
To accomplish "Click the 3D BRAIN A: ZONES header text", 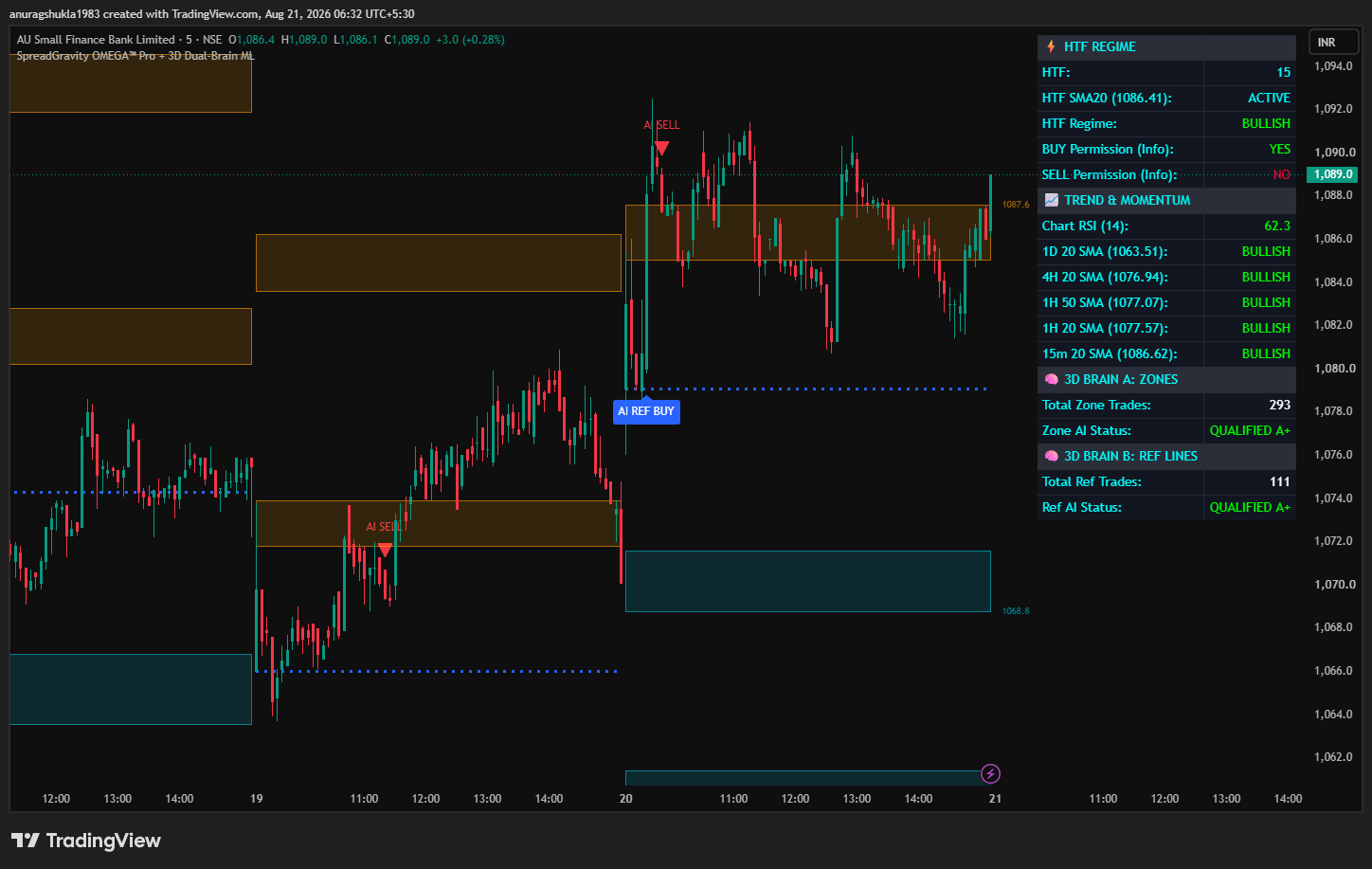I will (1121, 379).
